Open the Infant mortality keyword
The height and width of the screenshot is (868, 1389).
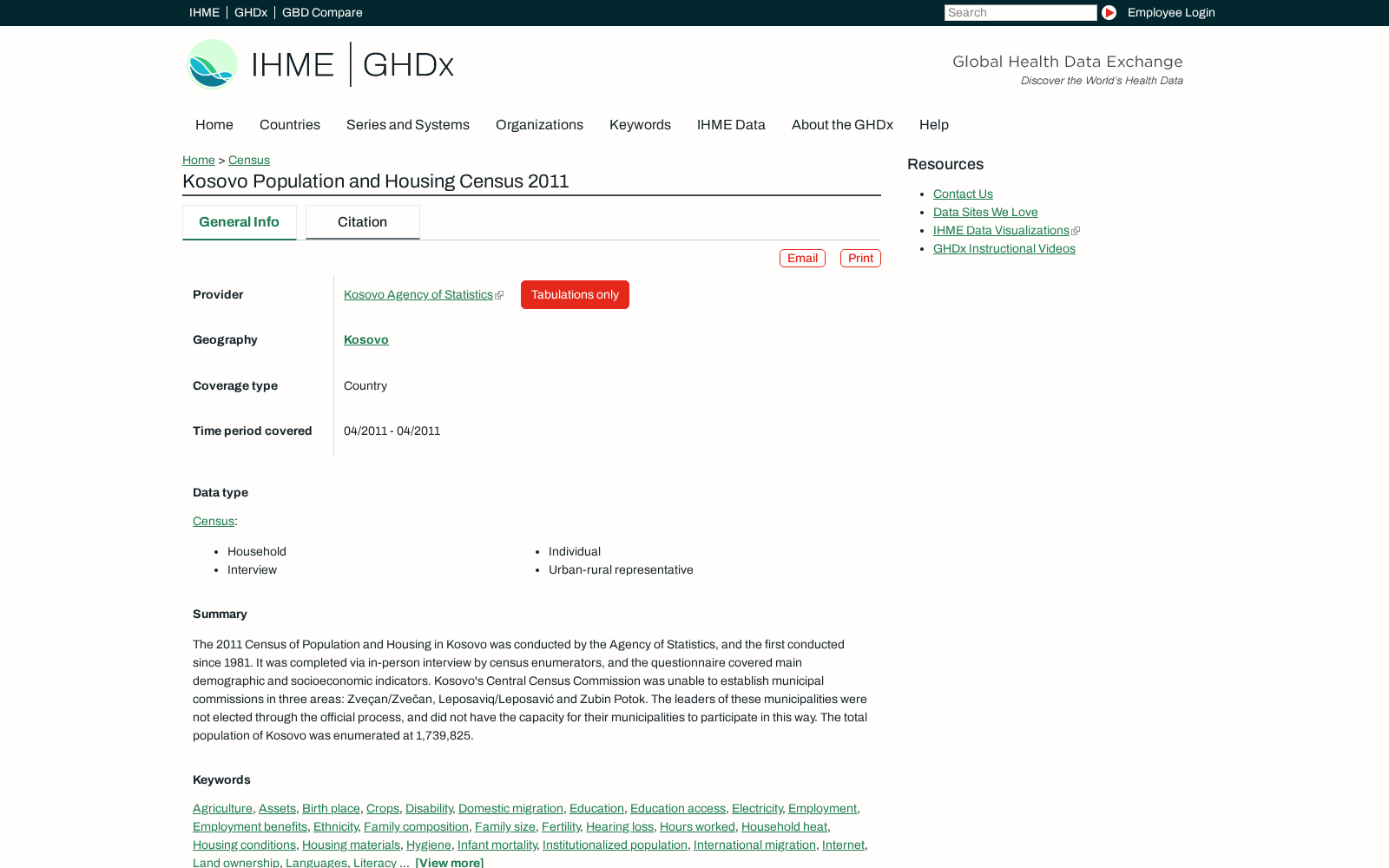coord(497,845)
